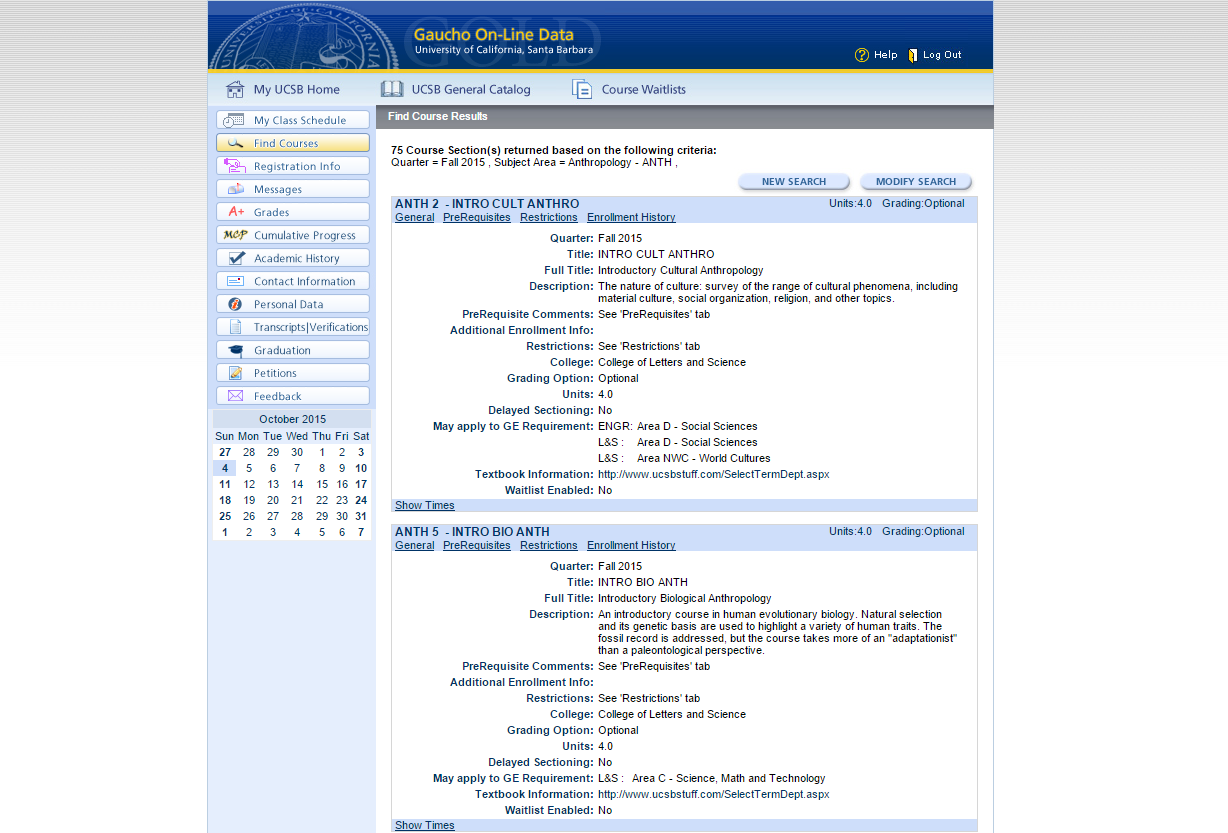Click the My UCSB Home house icon

tap(235, 89)
